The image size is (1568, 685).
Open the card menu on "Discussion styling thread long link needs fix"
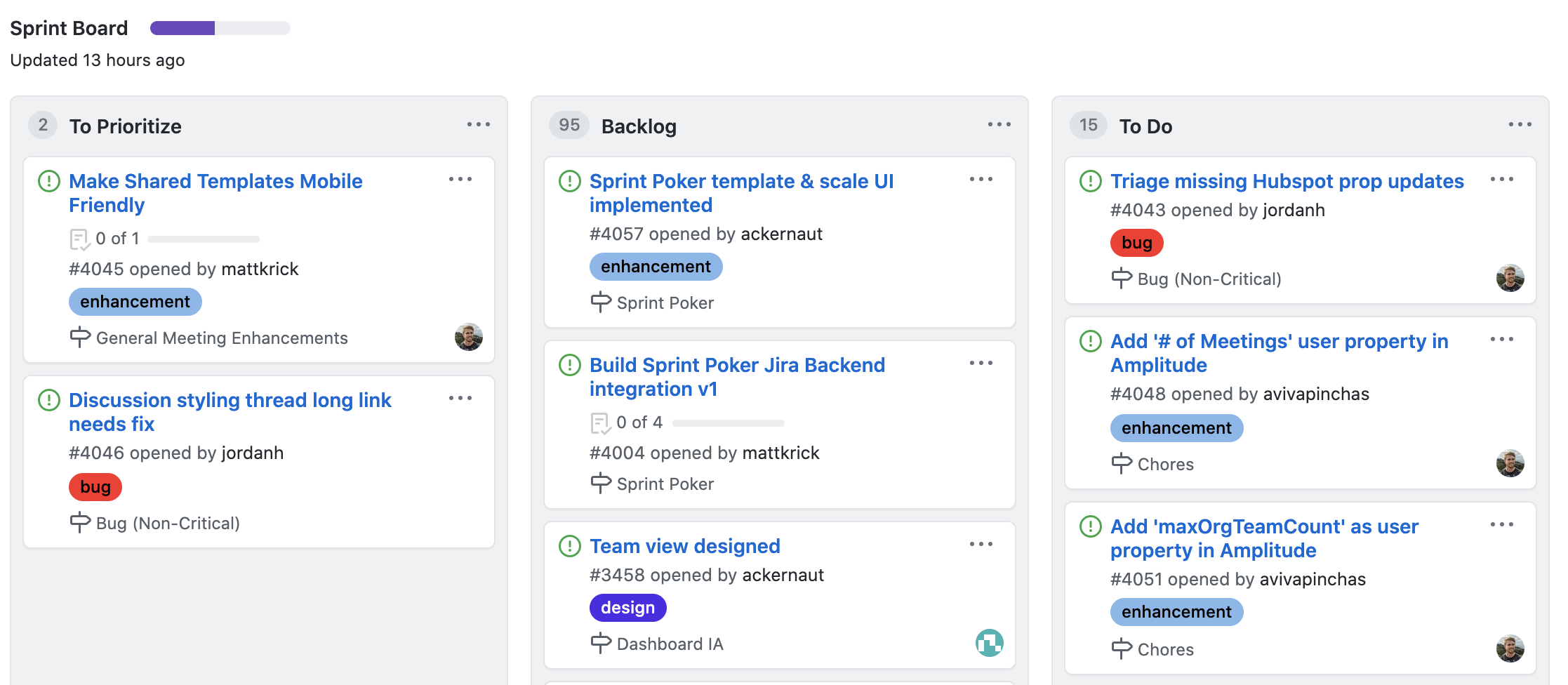(461, 398)
